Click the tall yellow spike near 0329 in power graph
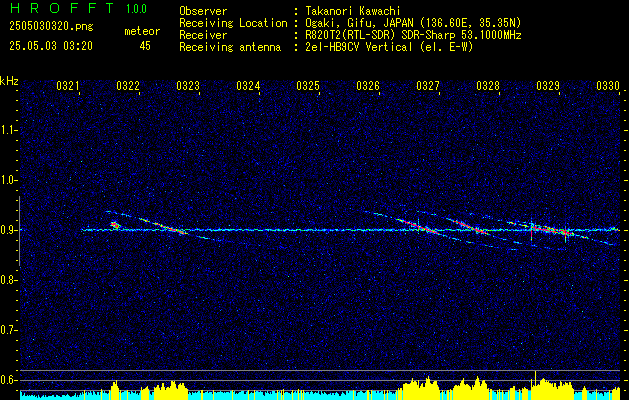 pos(536,385)
